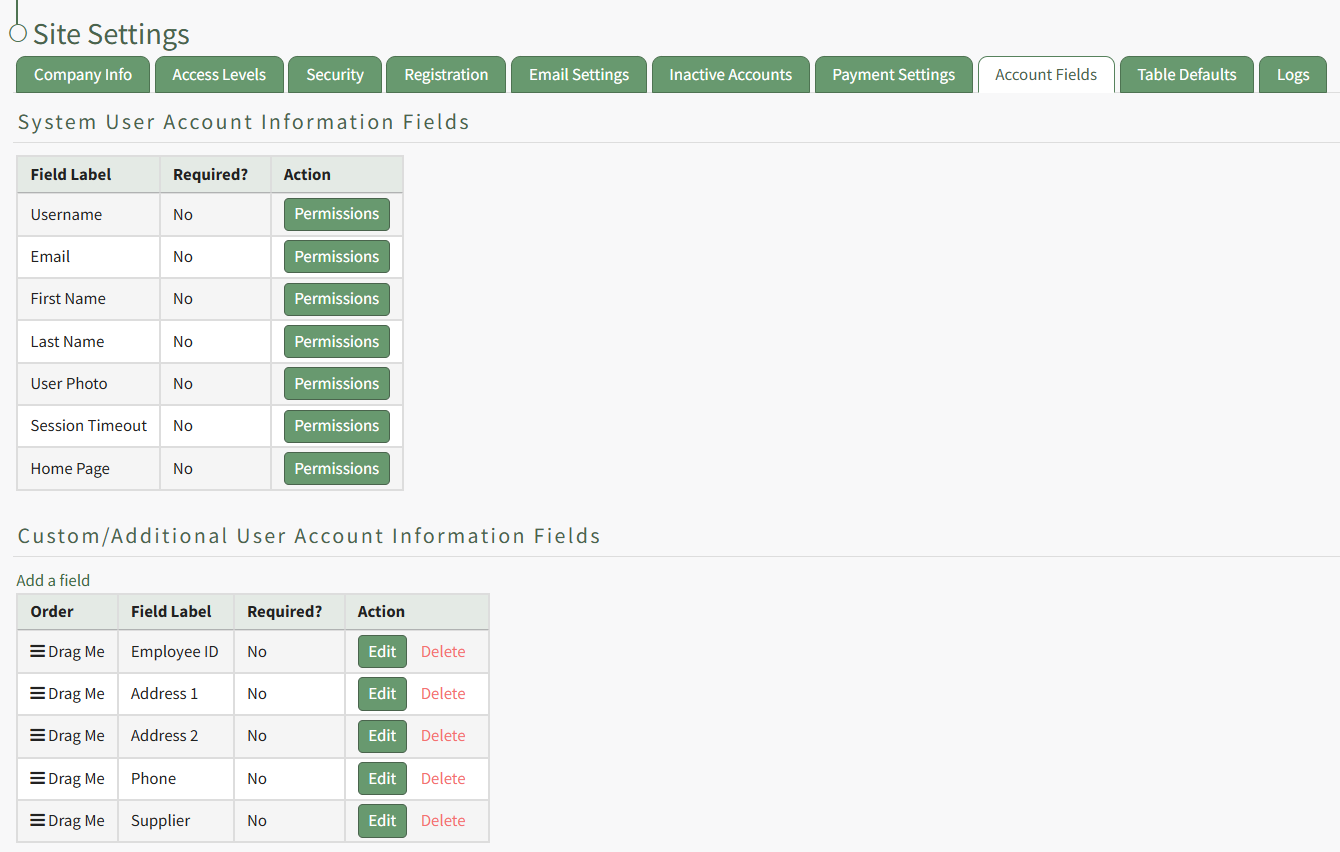Go to the Payment Settings tab
Image resolution: width=1340 pixels, height=852 pixels.
893,75
